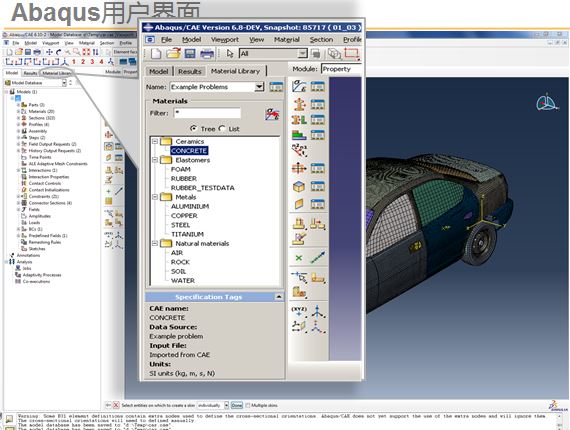The width and height of the screenshot is (570, 430).
Task: Click New Model Database icon in zoomed window
Action: (156, 54)
